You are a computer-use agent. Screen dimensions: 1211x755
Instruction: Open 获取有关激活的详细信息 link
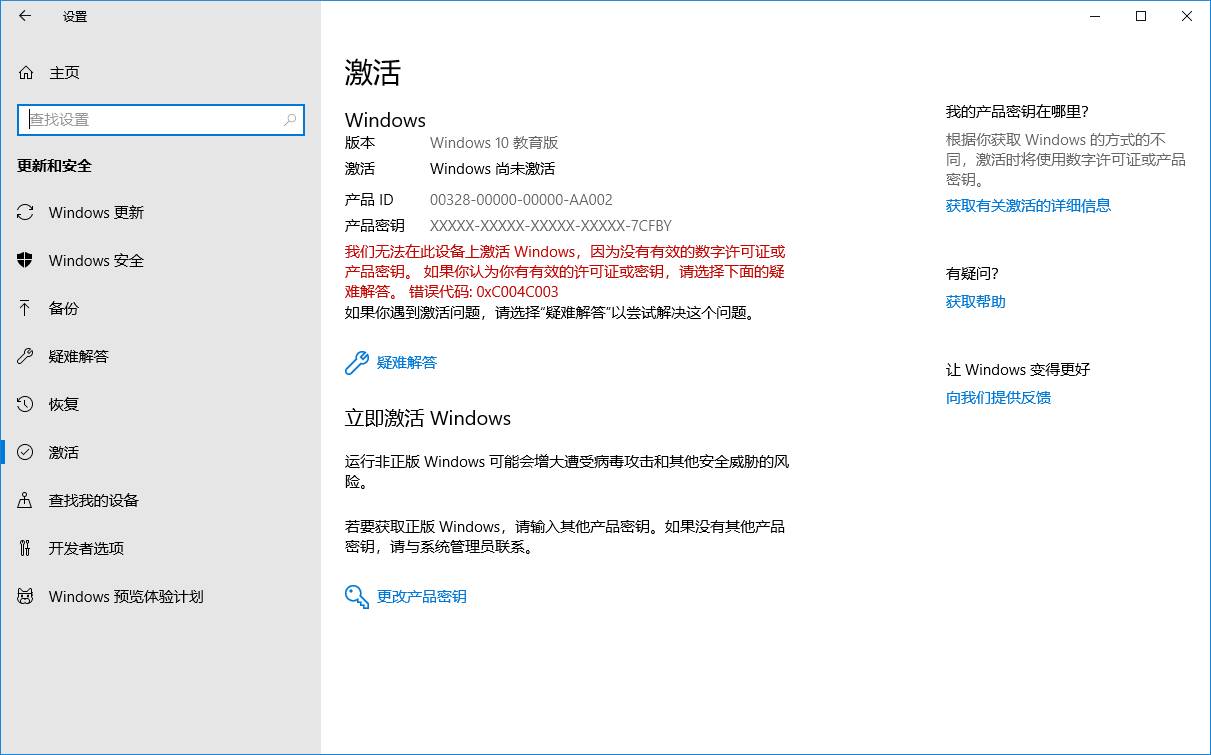[1028, 205]
